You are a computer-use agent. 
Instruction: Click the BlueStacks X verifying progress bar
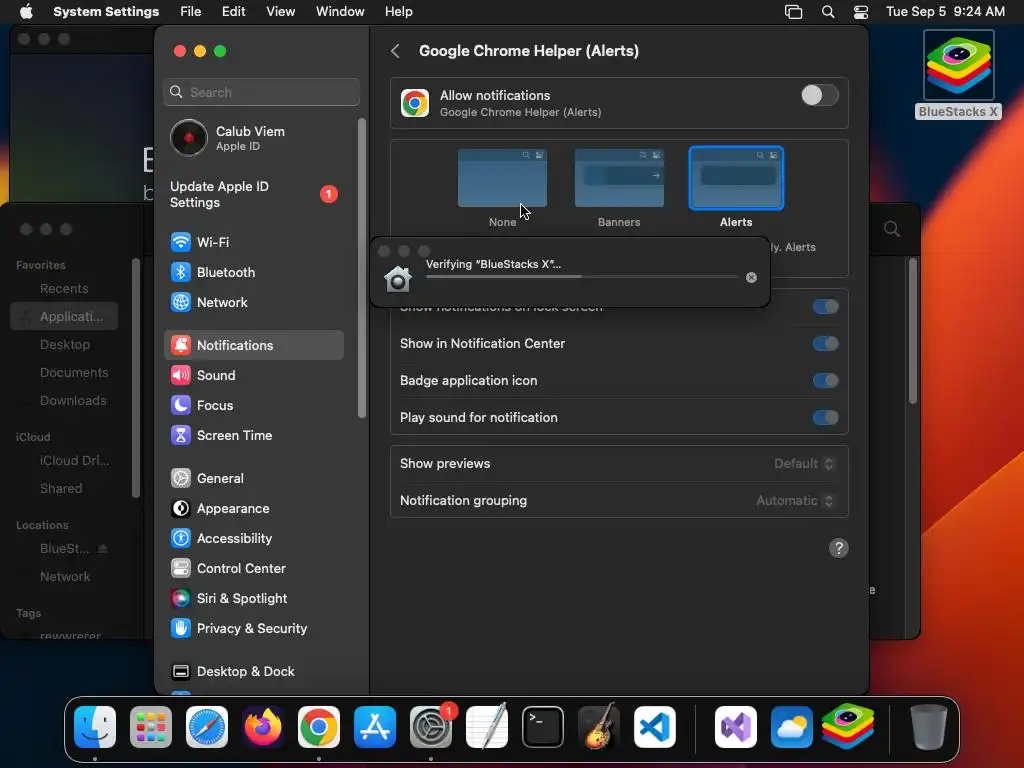(x=582, y=277)
